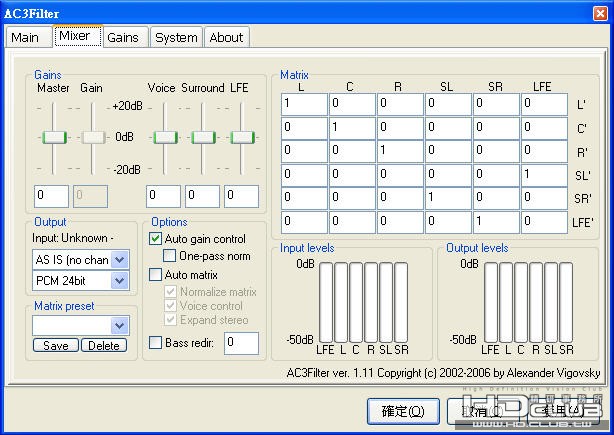Click matrix cell SL to SL'
Screen dimensions: 614x435
click(x=448, y=175)
